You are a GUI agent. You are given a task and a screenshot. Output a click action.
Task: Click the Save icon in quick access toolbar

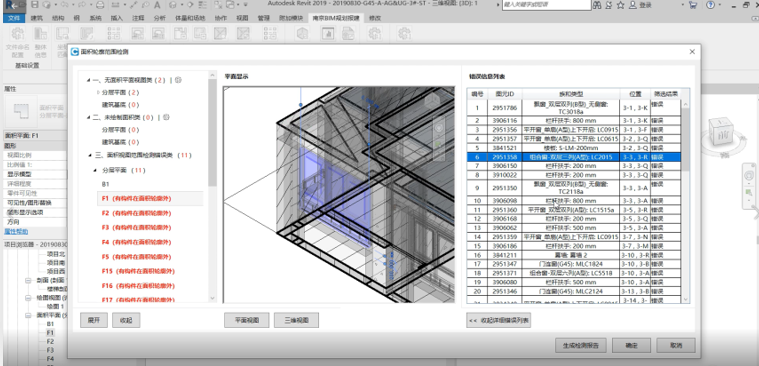pyautogui.click(x=35, y=5)
